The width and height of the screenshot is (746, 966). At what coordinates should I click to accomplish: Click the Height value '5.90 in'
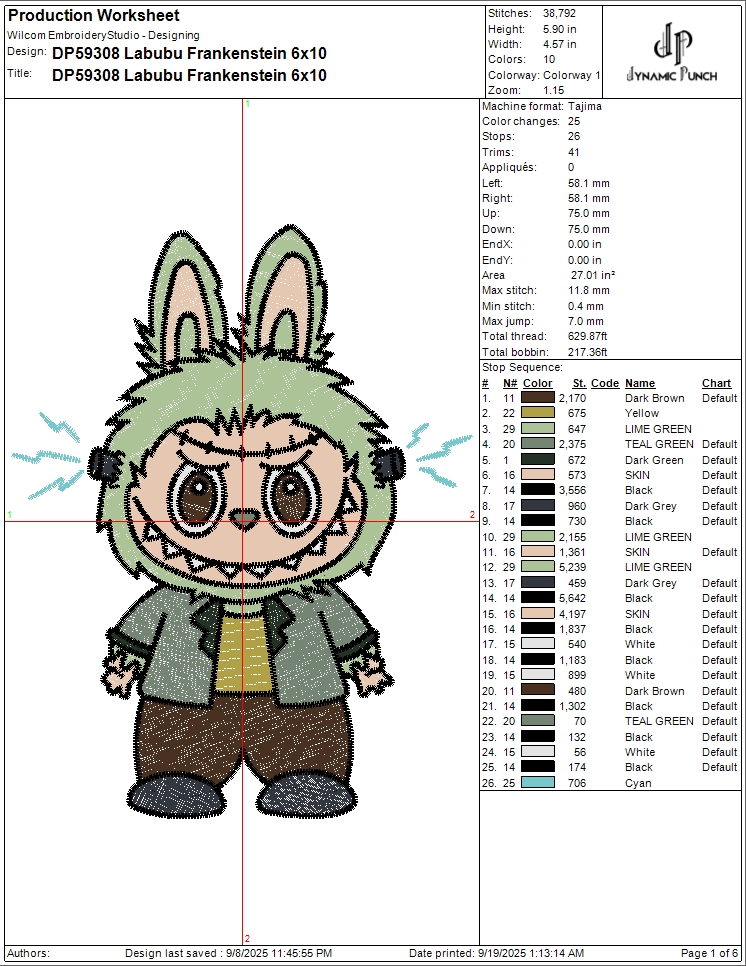560,29
